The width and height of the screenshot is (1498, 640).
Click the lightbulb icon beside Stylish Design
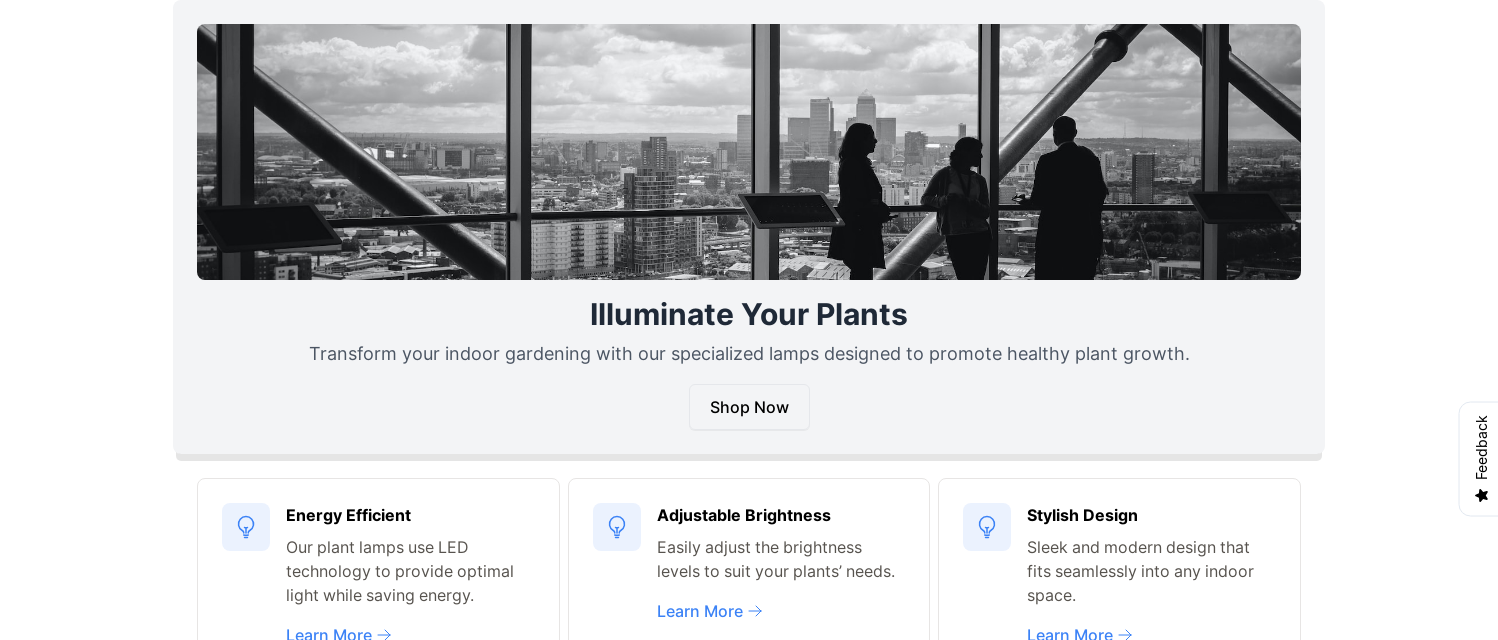[x=987, y=527]
